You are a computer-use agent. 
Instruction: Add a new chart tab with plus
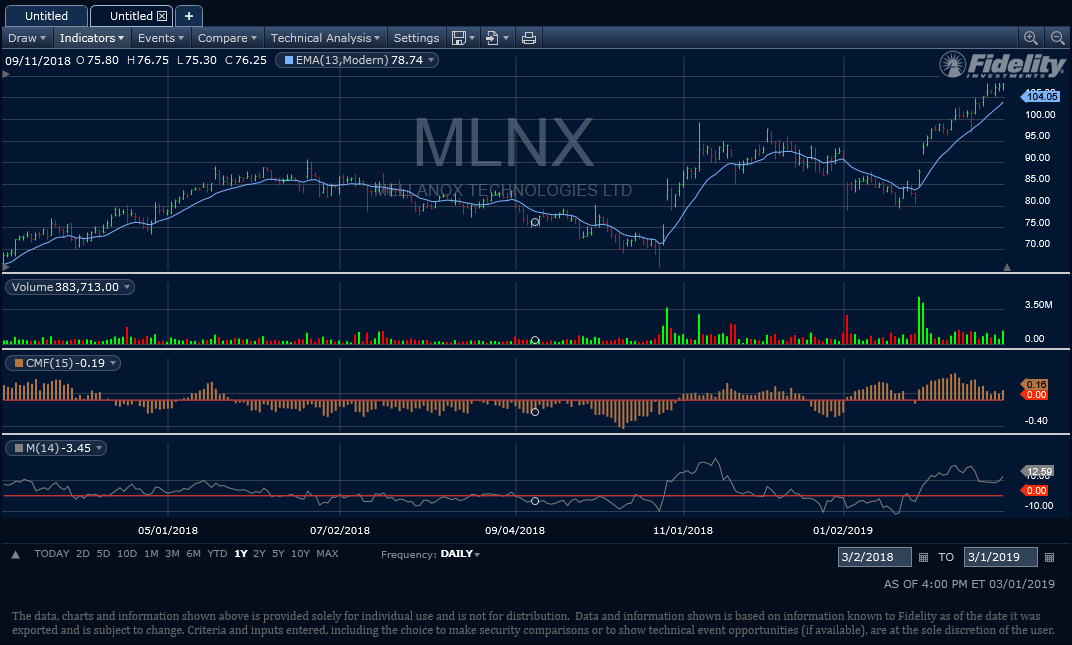[189, 16]
